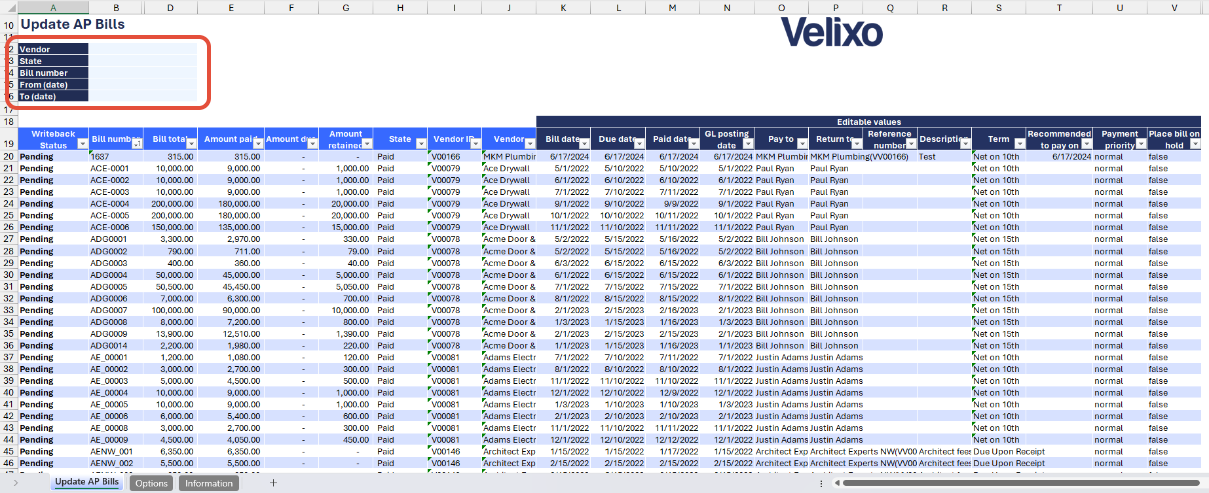Select row 33 header
The width and height of the screenshot is (1209, 493).
pos(8,310)
